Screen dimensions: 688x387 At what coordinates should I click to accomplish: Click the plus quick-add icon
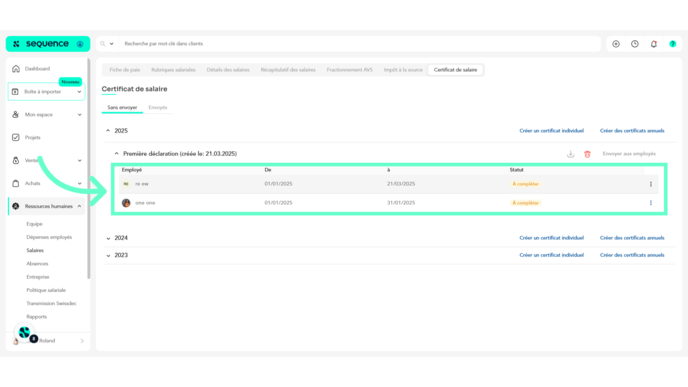click(616, 44)
